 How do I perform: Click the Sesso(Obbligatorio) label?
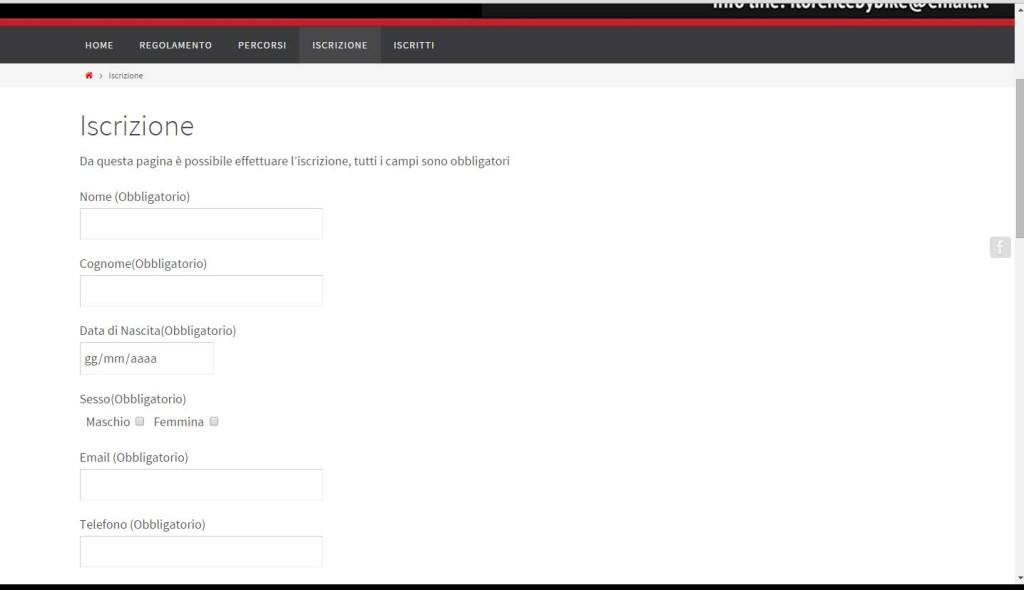tap(133, 399)
